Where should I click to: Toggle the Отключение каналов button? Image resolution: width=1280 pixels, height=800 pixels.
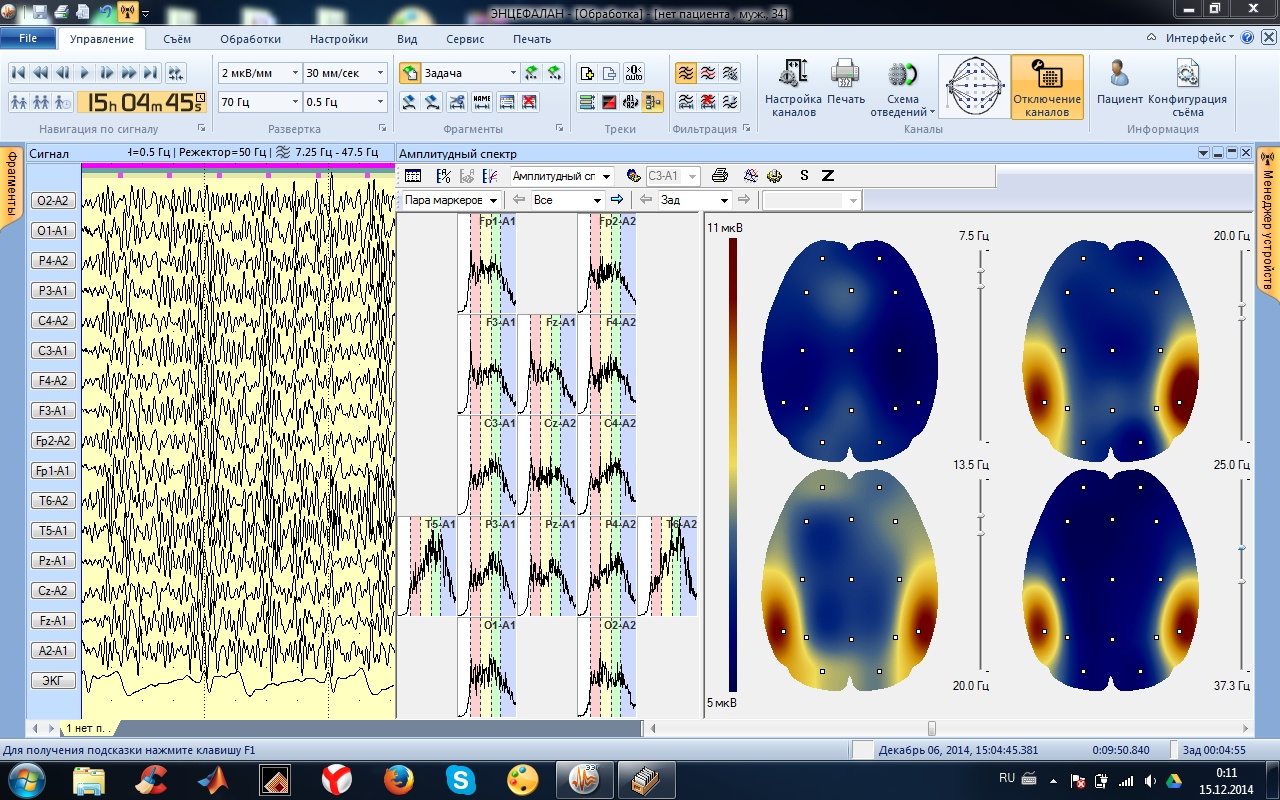tap(1047, 87)
